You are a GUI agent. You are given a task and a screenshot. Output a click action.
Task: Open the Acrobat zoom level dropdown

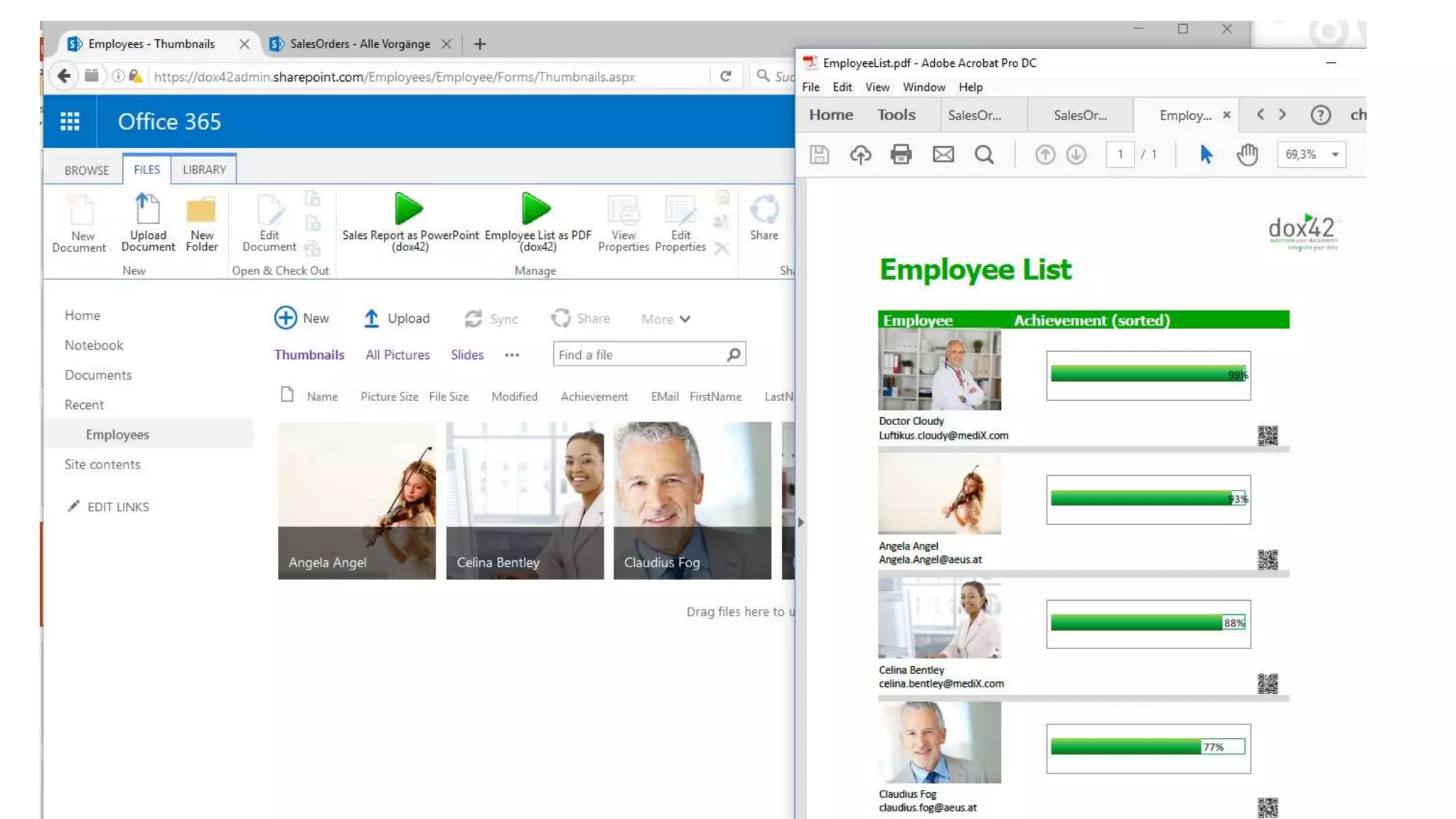(1334, 154)
